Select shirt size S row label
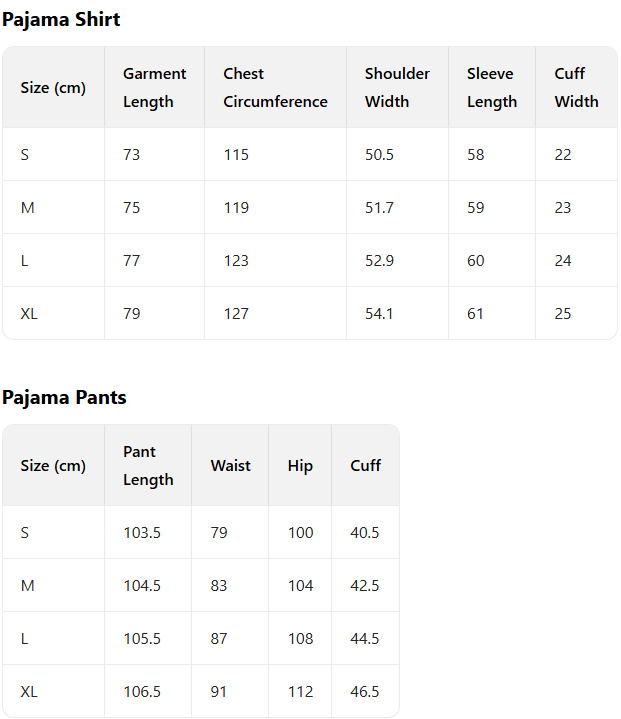 click(x=25, y=154)
